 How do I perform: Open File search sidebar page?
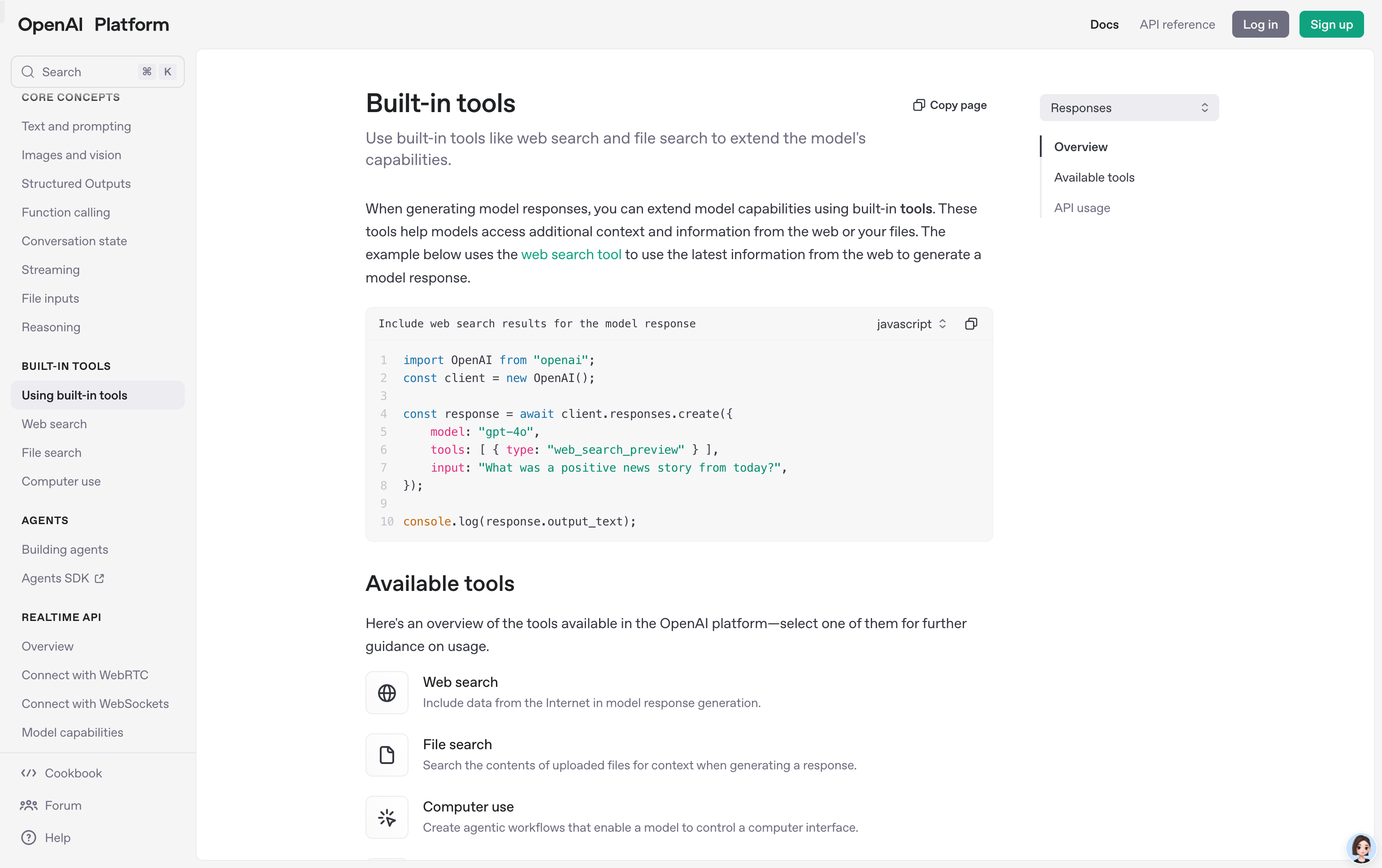[52, 453]
